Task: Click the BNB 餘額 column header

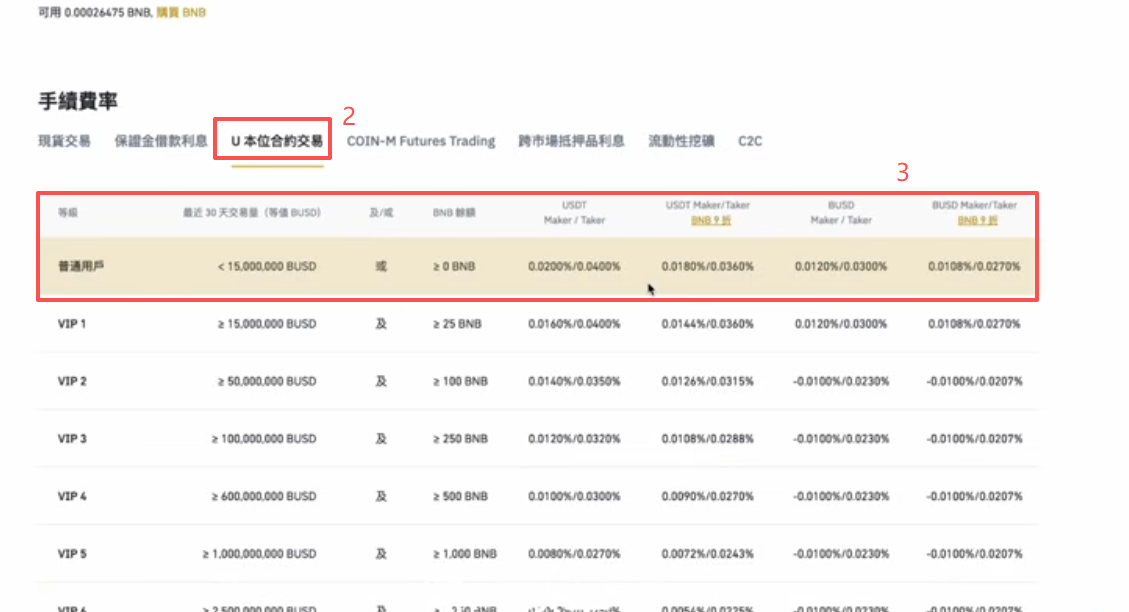Action: click(x=454, y=212)
